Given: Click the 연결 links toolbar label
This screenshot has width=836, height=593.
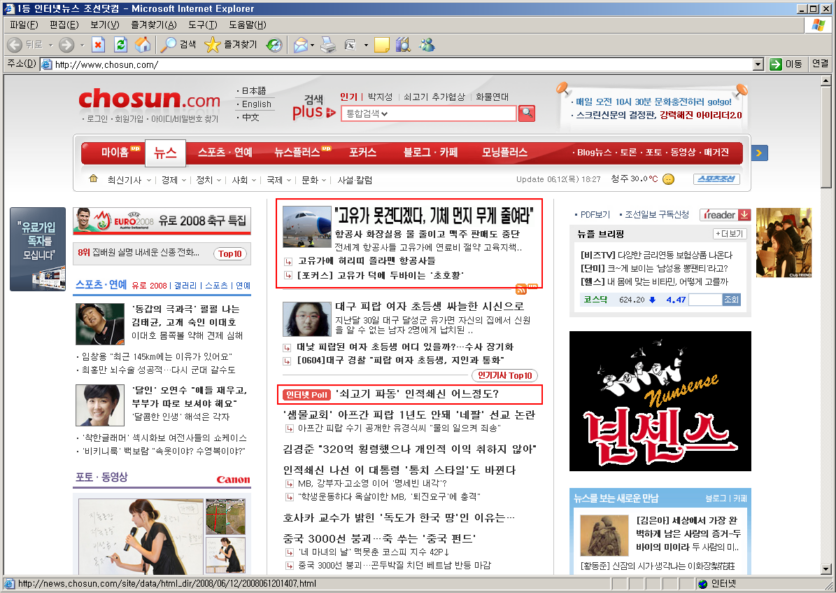Looking at the screenshot, I should pyautogui.click(x=820, y=63).
